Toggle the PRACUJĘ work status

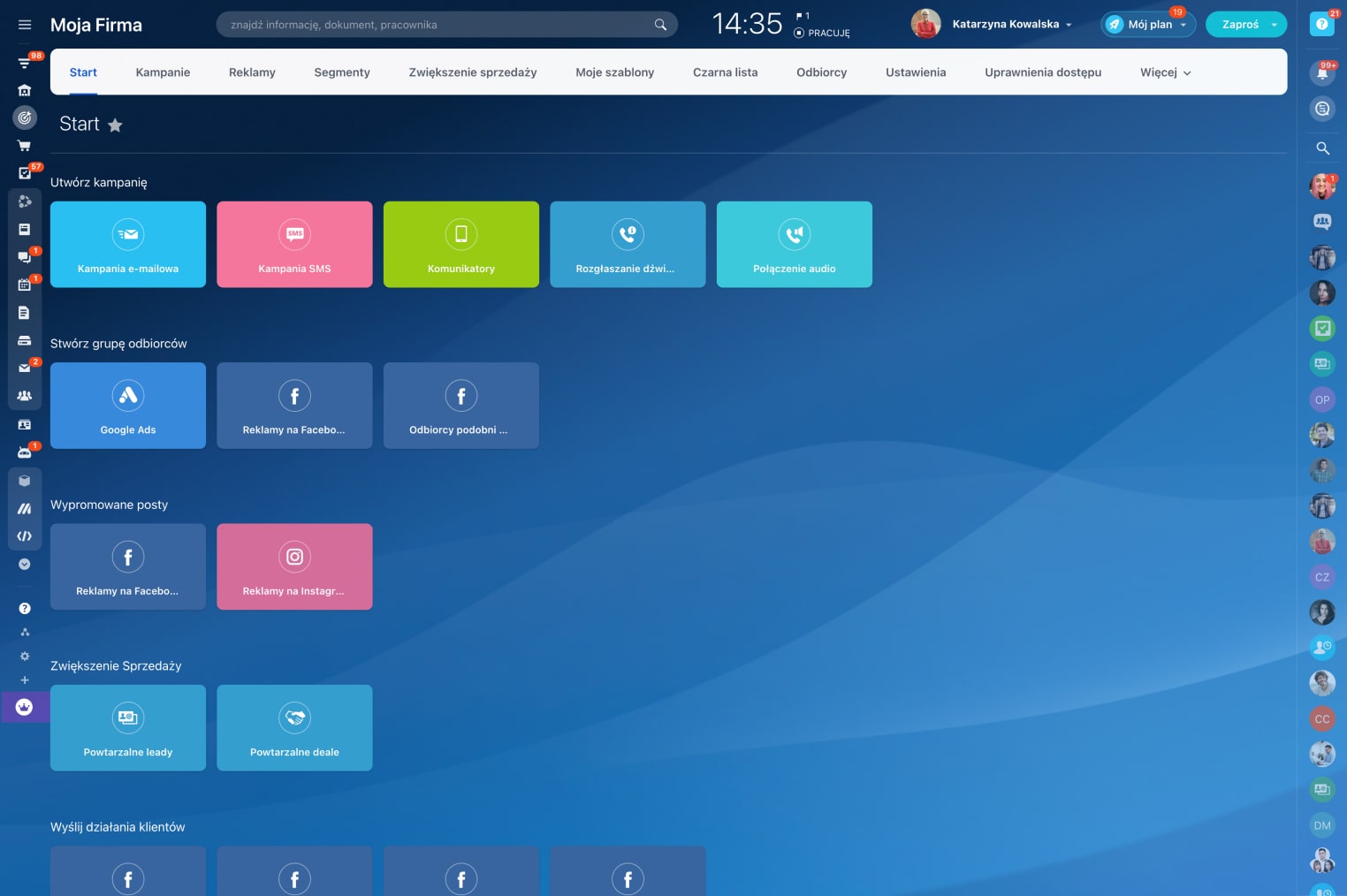click(x=822, y=33)
